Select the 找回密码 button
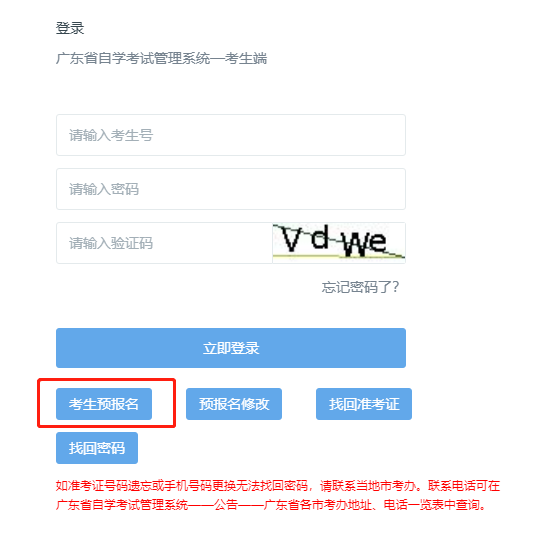This screenshot has width=548, height=551. [x=97, y=448]
